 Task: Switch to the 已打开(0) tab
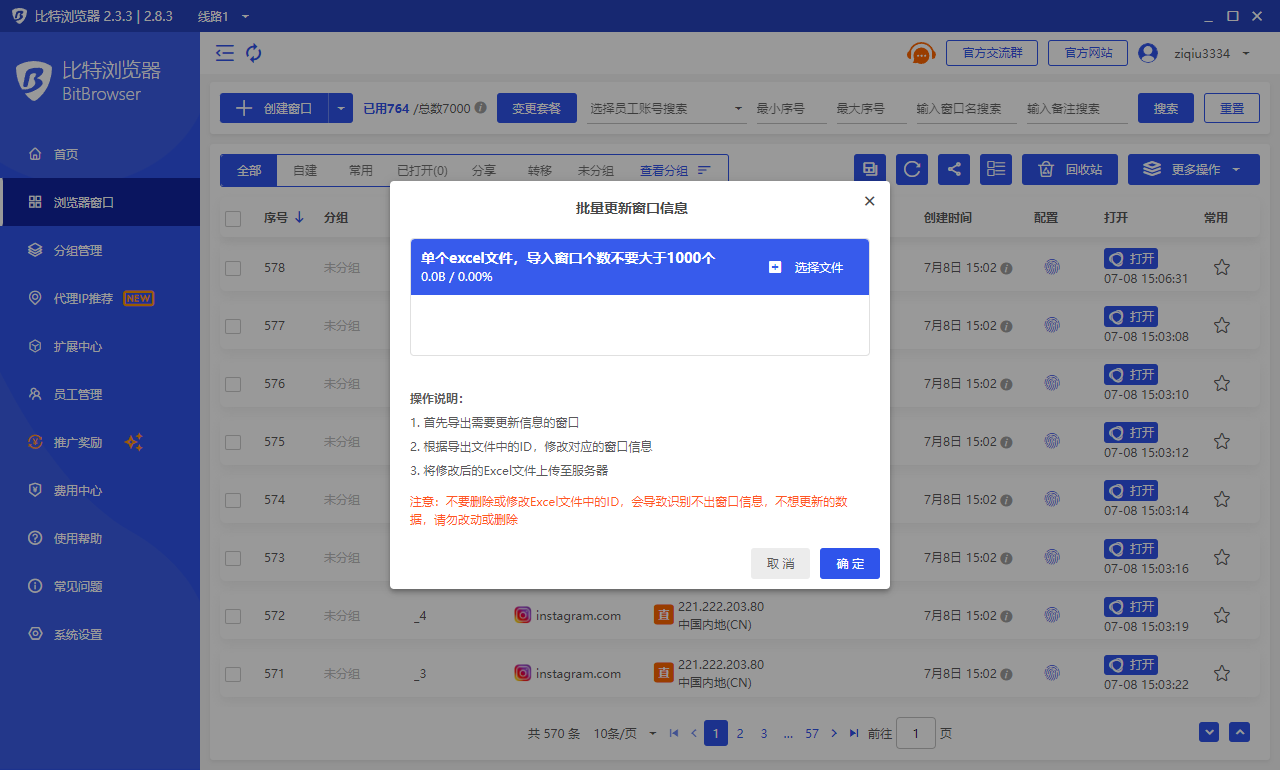pyautogui.click(x=422, y=170)
